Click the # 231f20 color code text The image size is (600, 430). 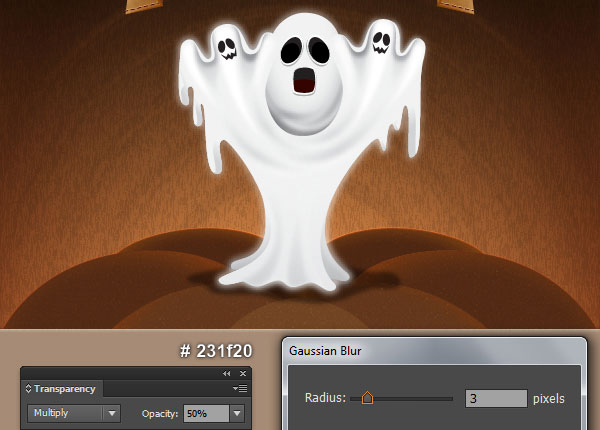pos(216,351)
